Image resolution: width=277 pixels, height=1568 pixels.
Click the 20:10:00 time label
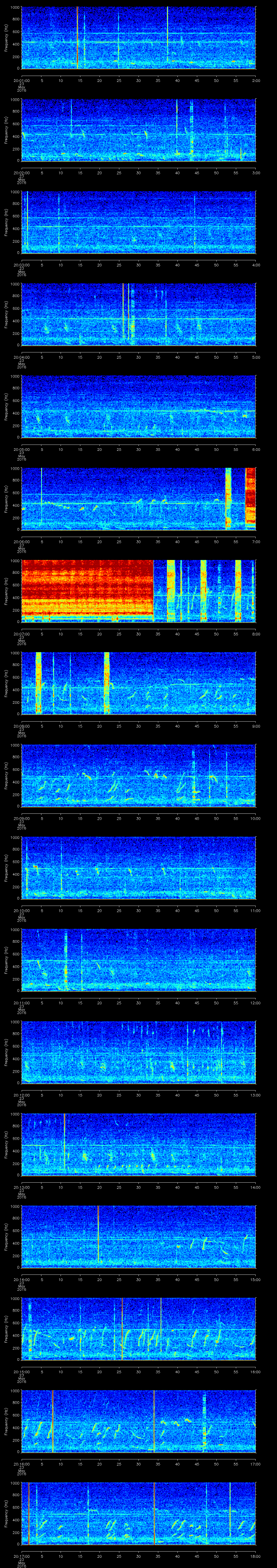click(21, 910)
